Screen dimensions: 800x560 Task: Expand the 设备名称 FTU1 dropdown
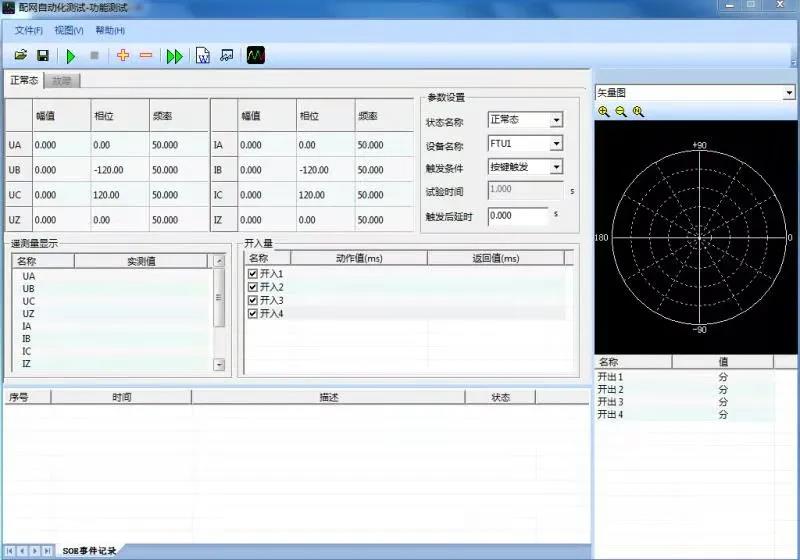(556, 144)
